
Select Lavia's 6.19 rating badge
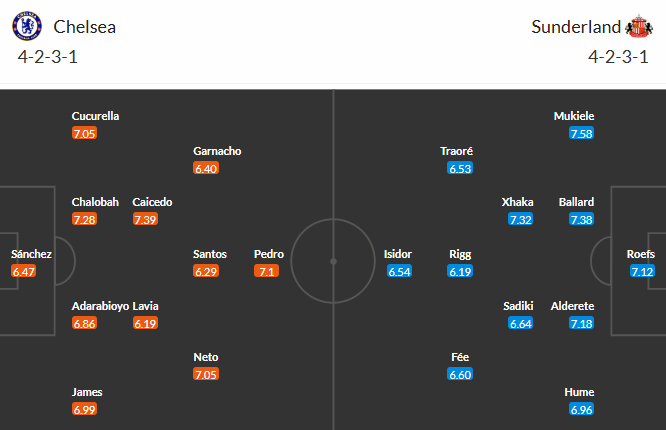pos(145,323)
